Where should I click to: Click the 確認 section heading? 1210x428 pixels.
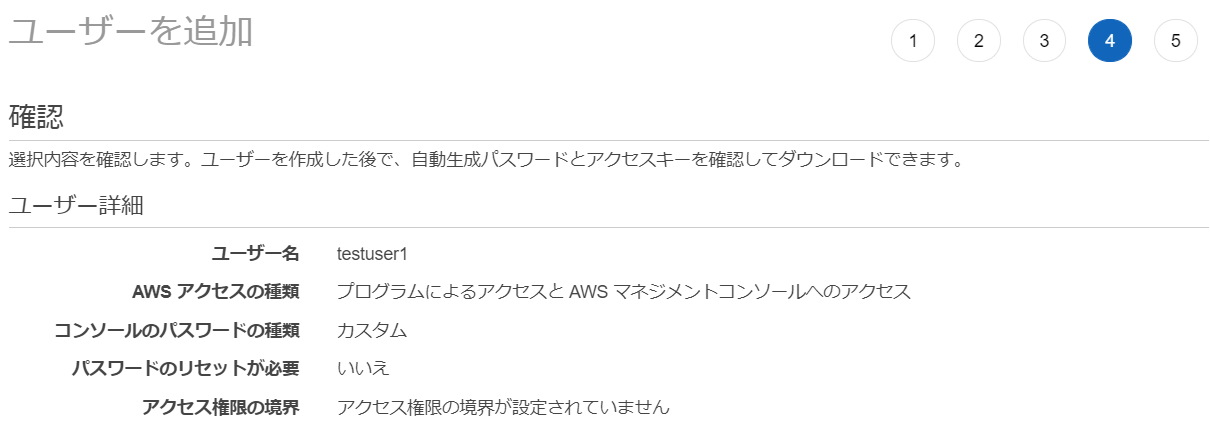pos(36,117)
